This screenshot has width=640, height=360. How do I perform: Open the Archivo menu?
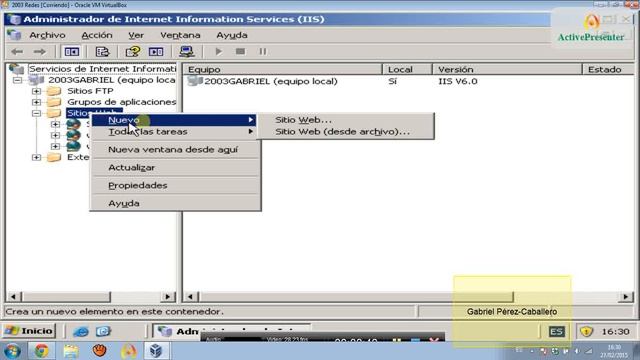click(x=47, y=35)
